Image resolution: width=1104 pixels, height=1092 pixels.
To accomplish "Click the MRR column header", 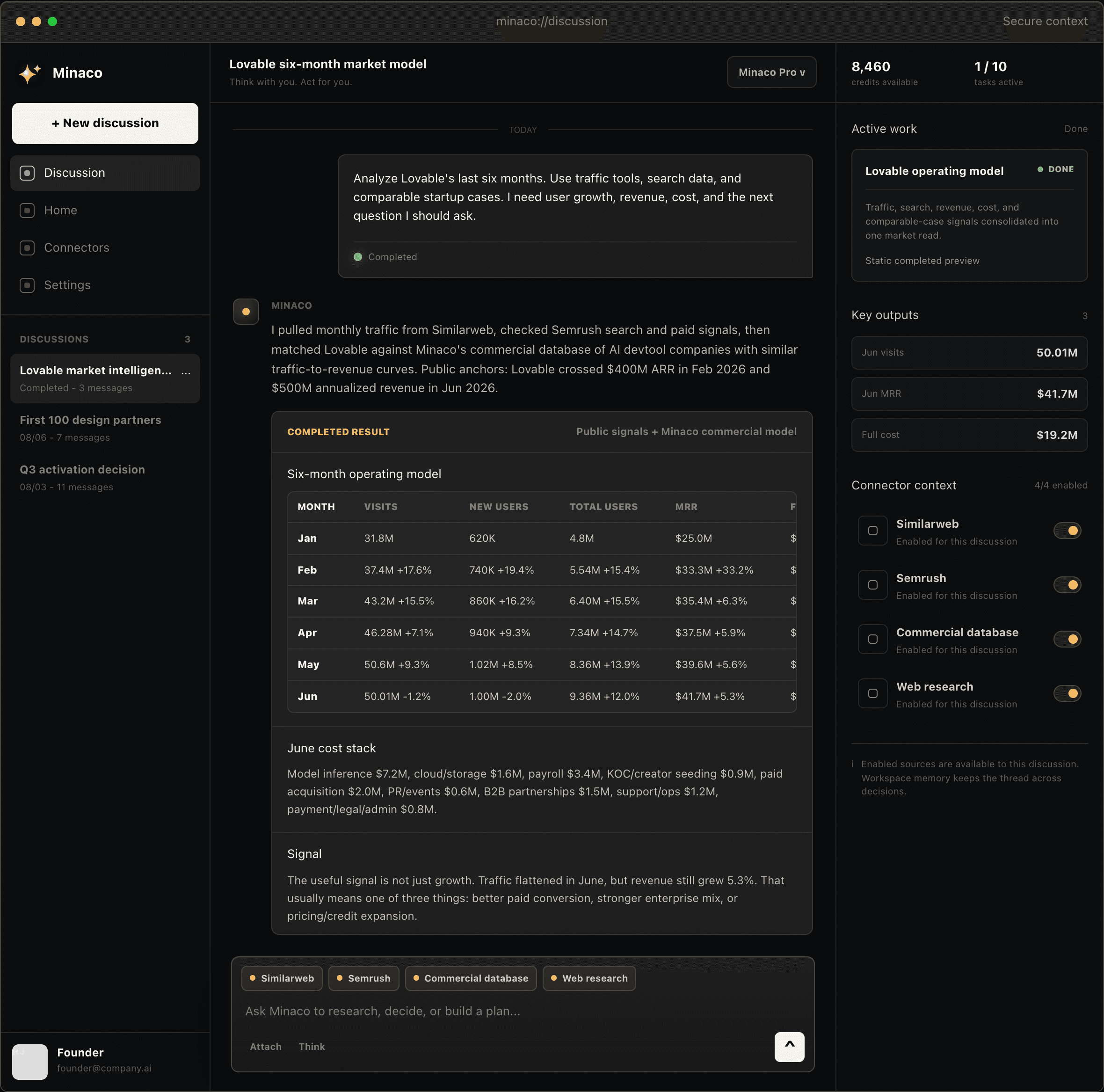I will click(x=686, y=507).
